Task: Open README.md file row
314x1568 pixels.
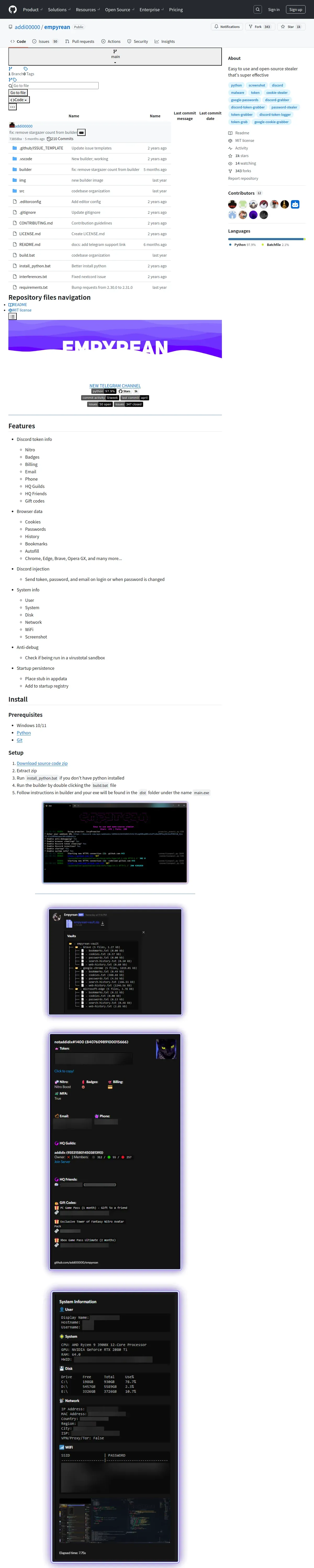Action: pos(90,245)
